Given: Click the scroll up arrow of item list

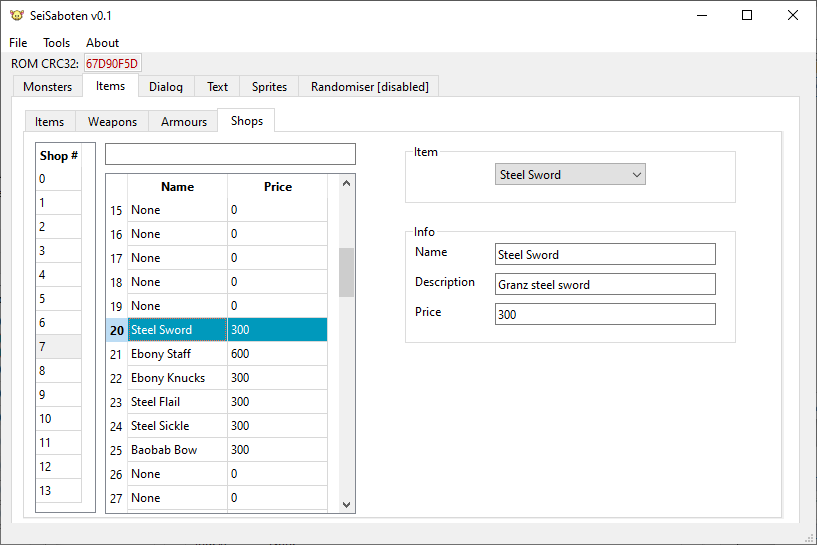Looking at the screenshot, I should [346, 183].
